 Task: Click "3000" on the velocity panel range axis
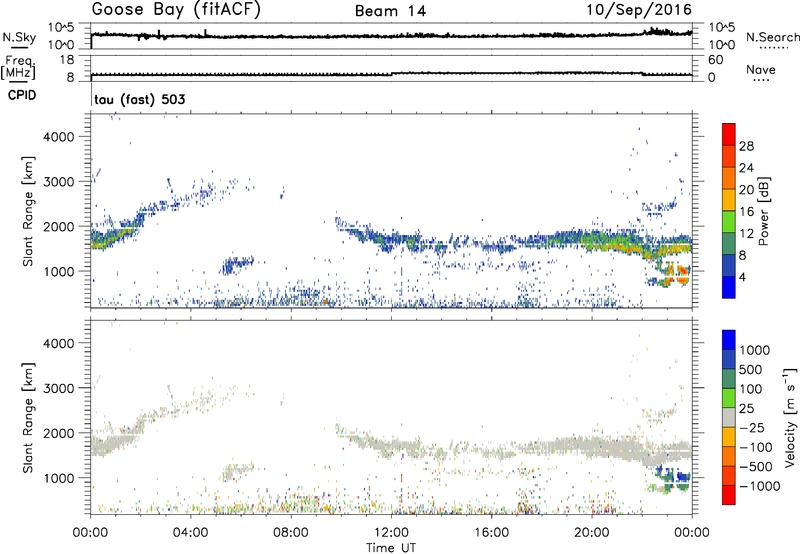point(59,388)
